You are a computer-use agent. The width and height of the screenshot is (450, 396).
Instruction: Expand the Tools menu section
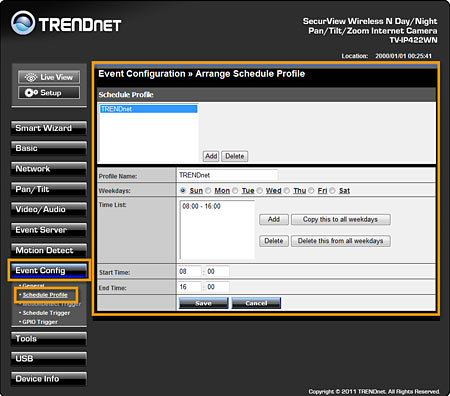[49, 339]
